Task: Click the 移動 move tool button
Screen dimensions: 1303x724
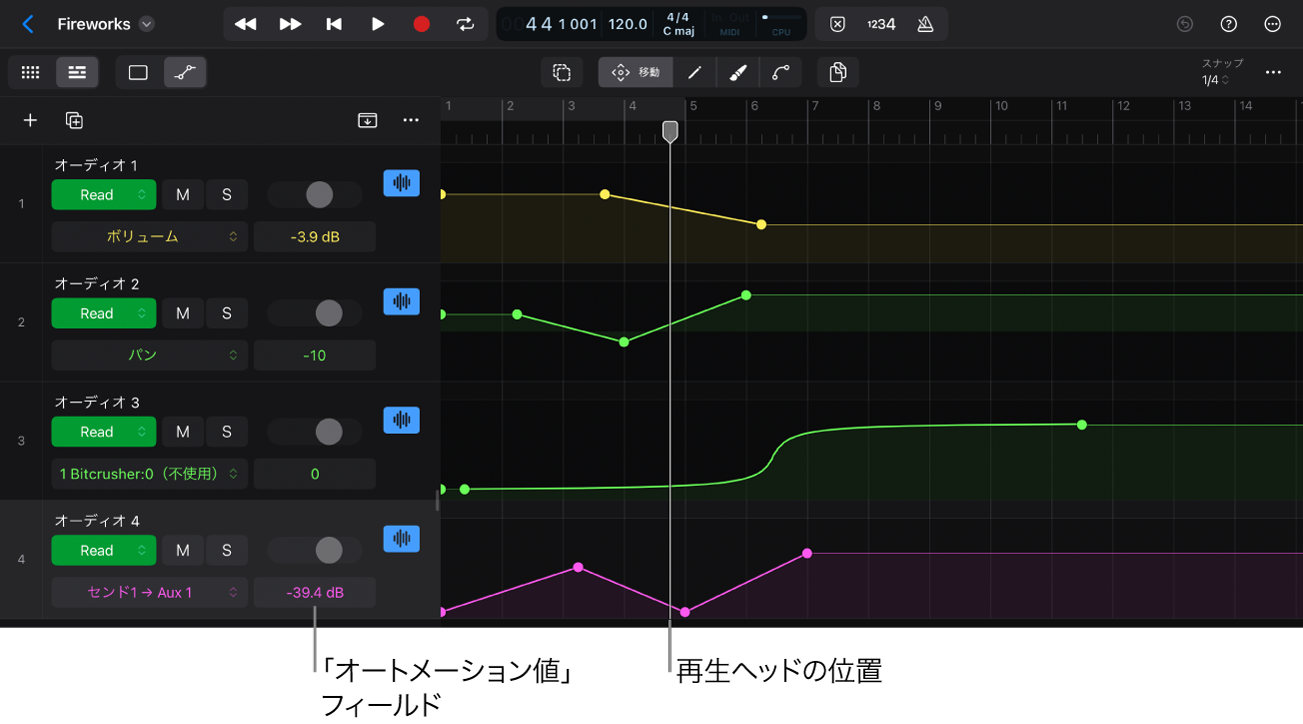Action: (x=635, y=72)
